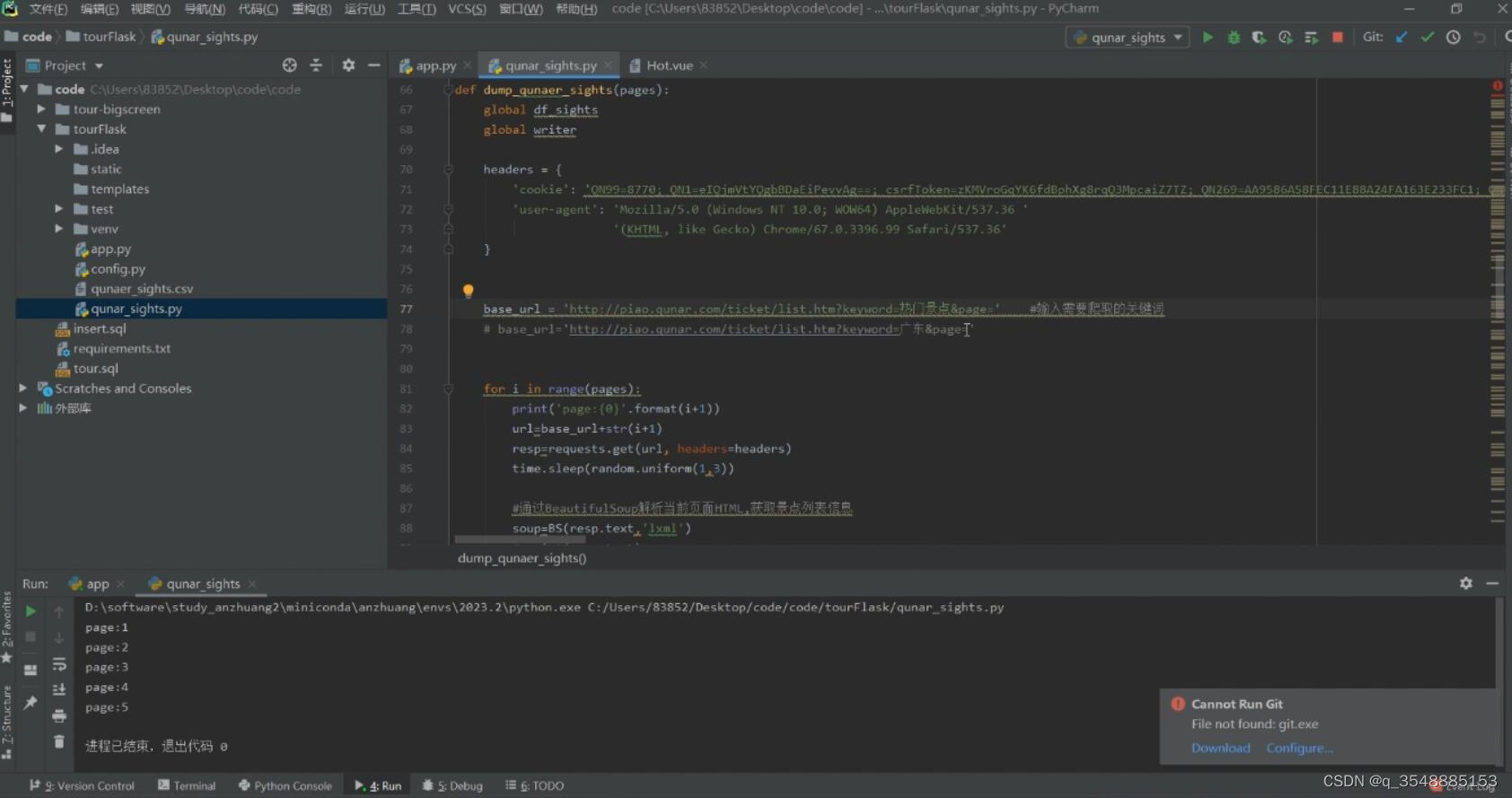Viewport: 1512px width, 798px height.
Task: Click Download link in Git notification
Action: 1220,748
